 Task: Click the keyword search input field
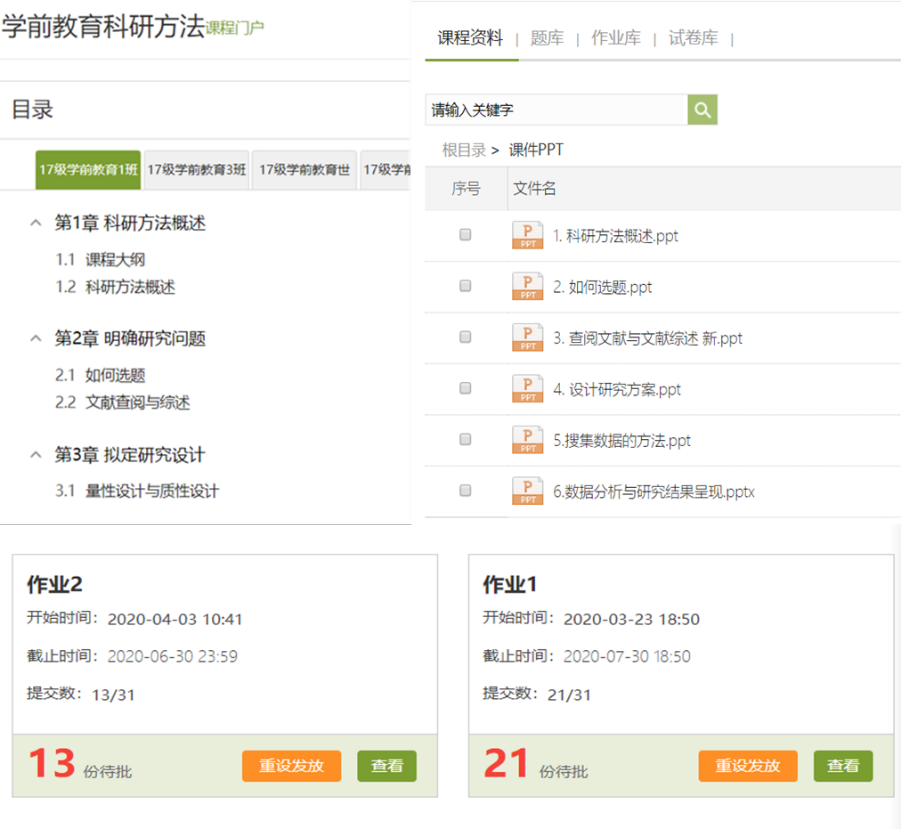(556, 110)
